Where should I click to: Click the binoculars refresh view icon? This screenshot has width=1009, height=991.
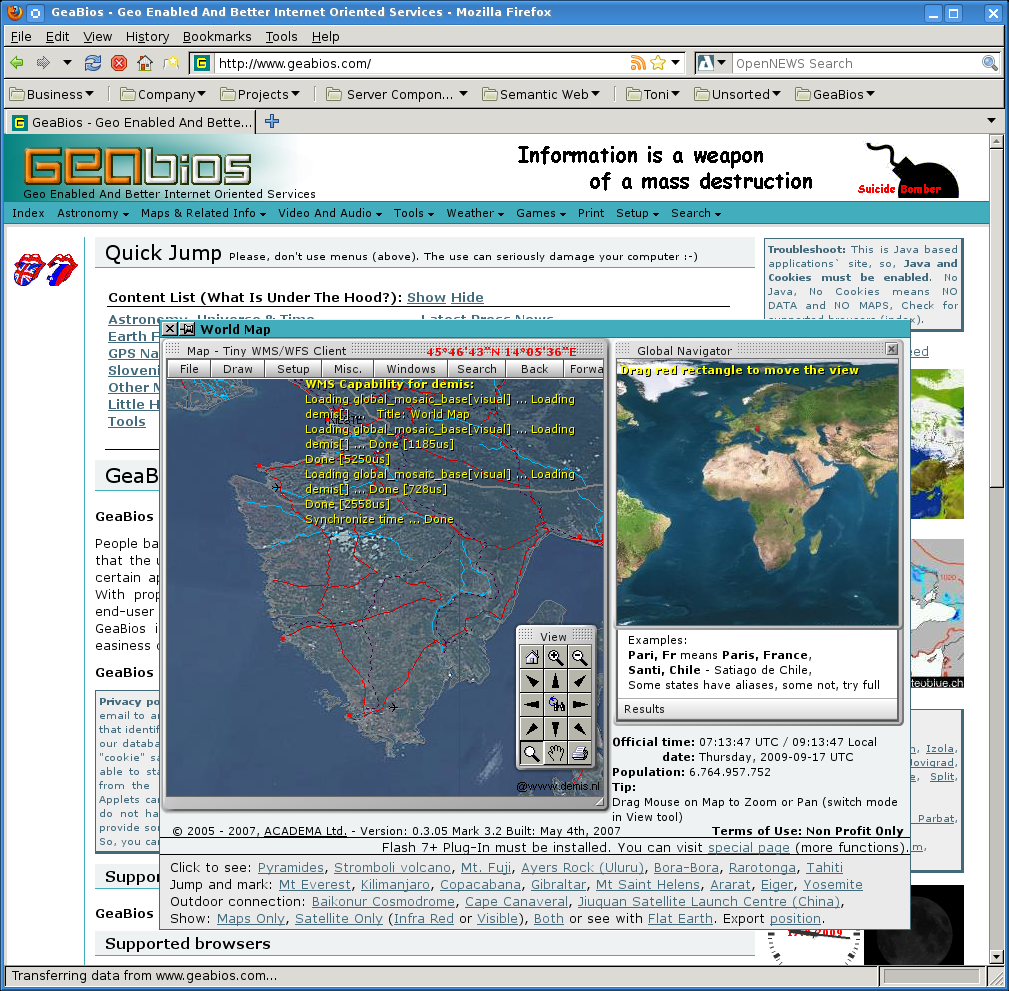click(x=555, y=705)
